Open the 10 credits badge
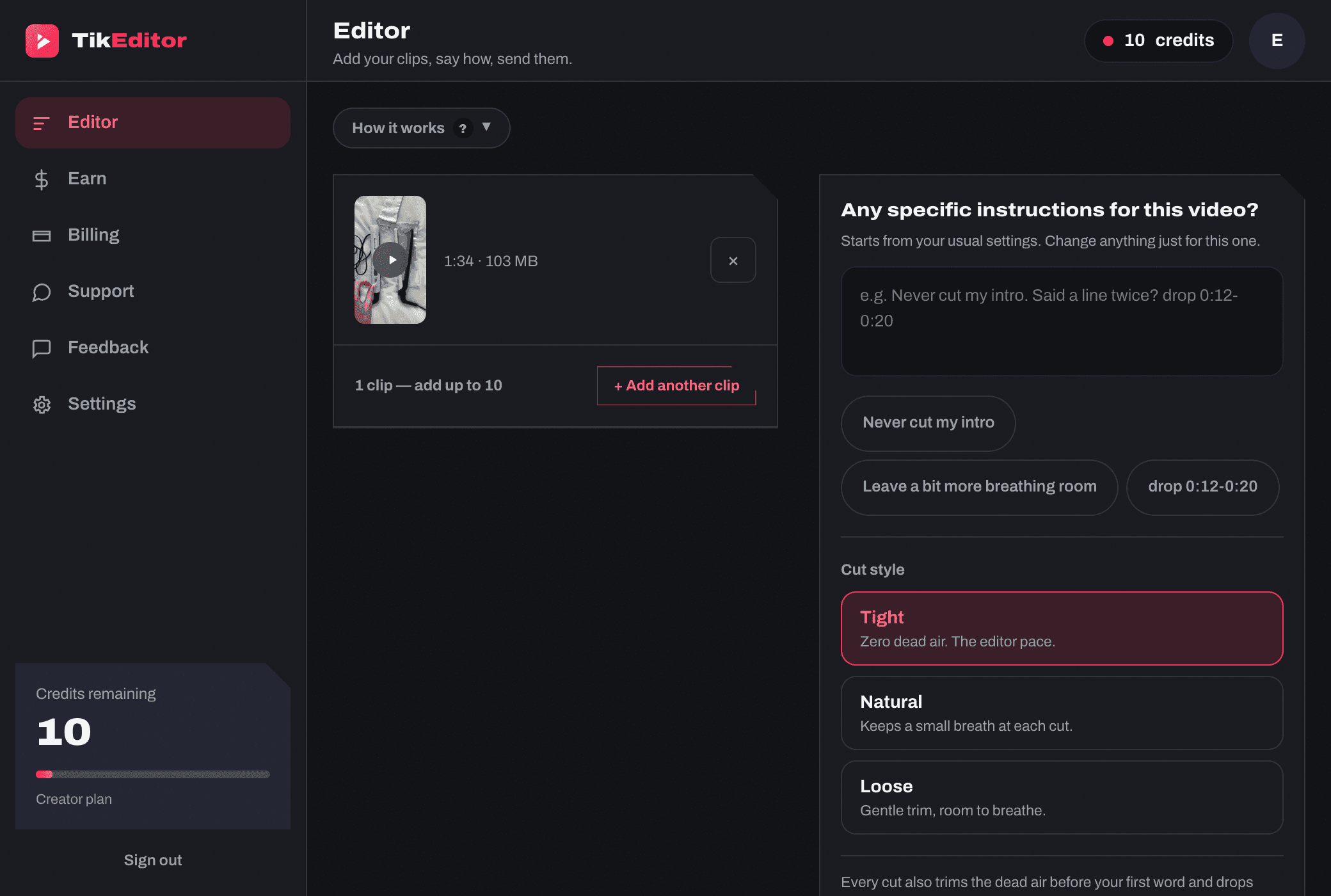The width and height of the screenshot is (1331, 896). (1158, 41)
